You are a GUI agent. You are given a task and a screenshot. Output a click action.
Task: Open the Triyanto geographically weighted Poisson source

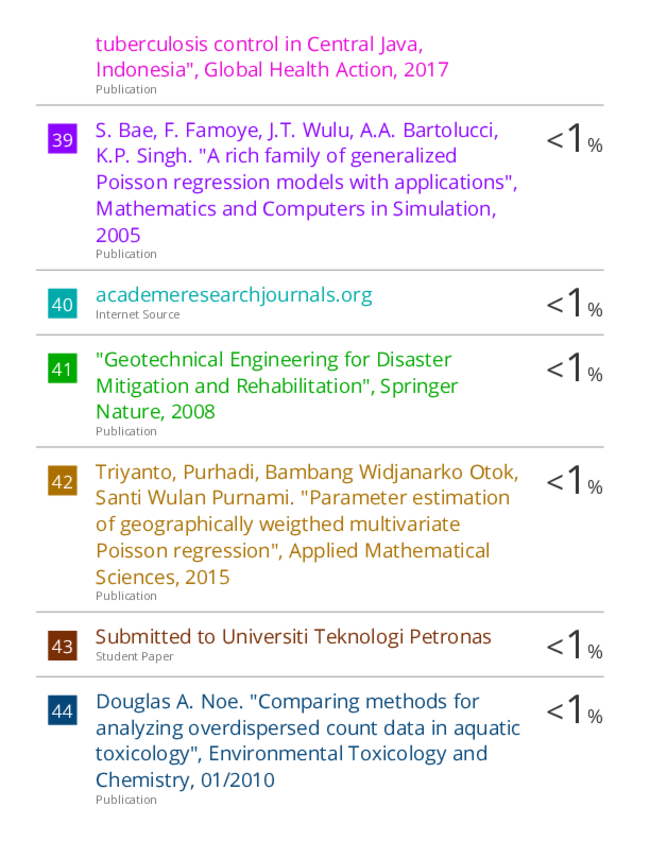point(307,524)
